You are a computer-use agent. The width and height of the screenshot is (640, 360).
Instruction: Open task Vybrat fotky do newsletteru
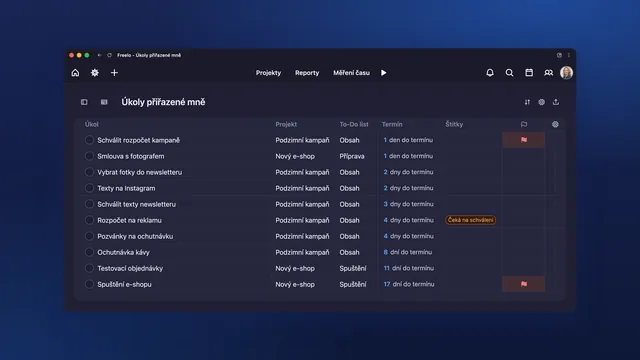[140, 172]
